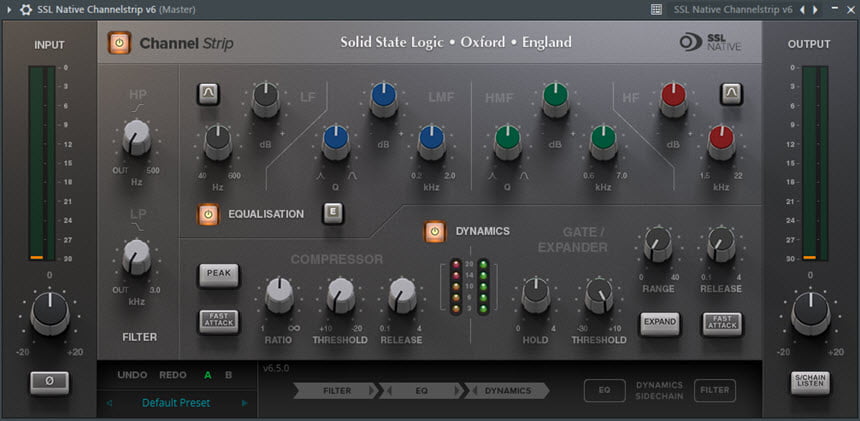Click the LF frequency Hz knob

218,141
